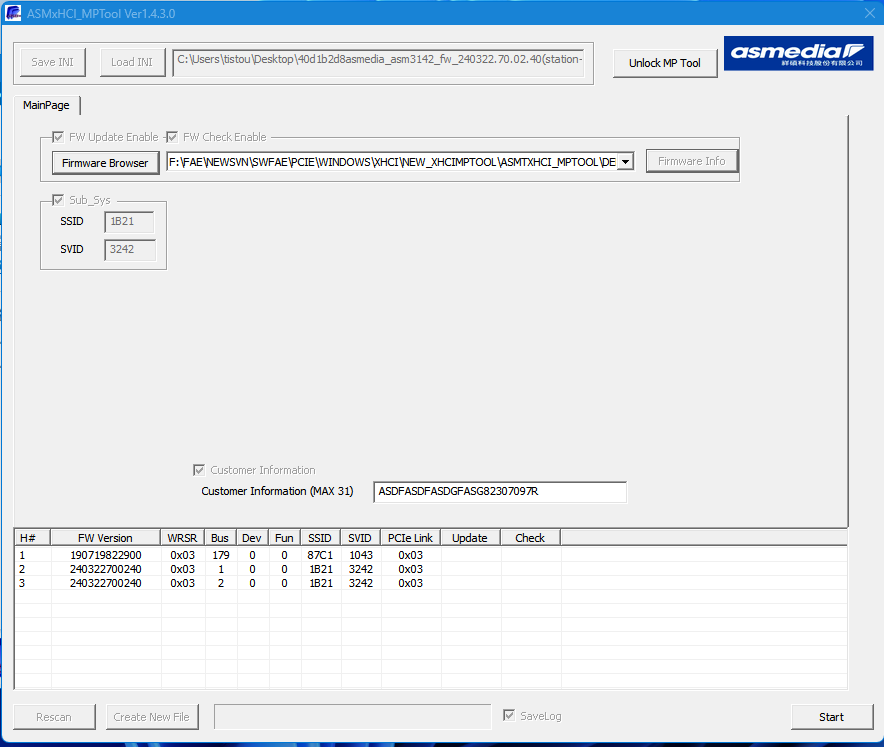Toggle the FW Update Enable checkbox
This screenshot has height=747, width=884.
pyautogui.click(x=58, y=137)
